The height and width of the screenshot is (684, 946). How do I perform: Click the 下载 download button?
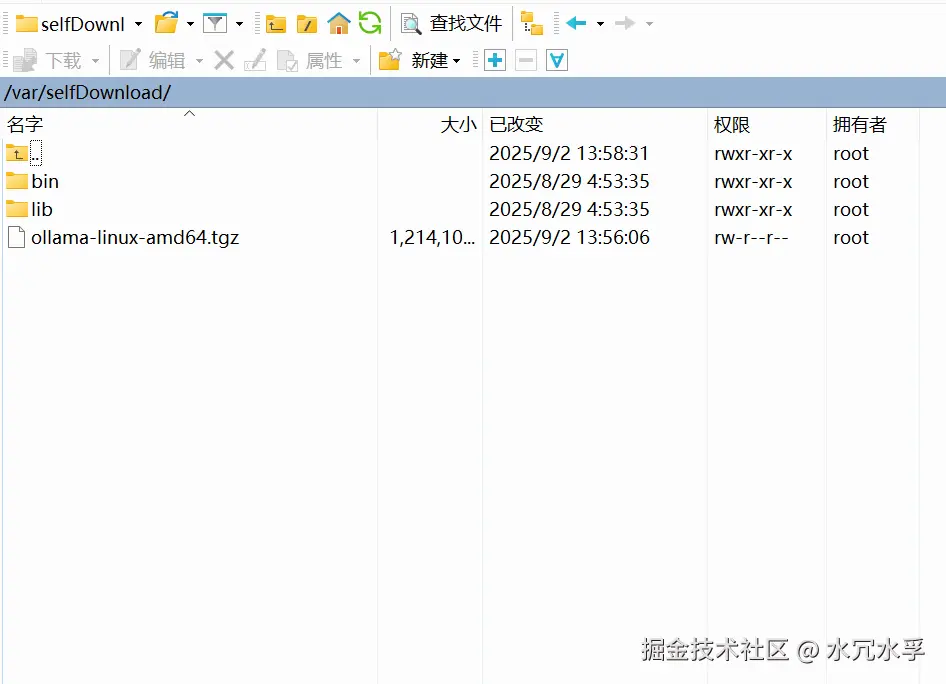pyautogui.click(x=47, y=60)
